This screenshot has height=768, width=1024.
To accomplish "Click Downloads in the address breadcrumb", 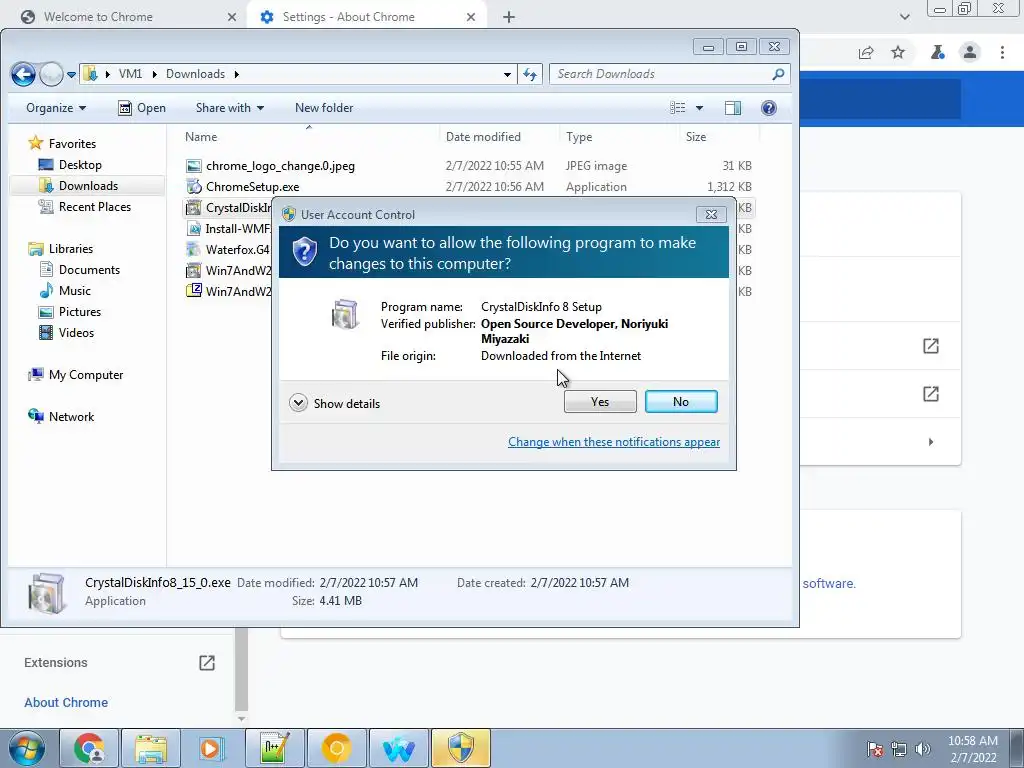I will (x=195, y=74).
